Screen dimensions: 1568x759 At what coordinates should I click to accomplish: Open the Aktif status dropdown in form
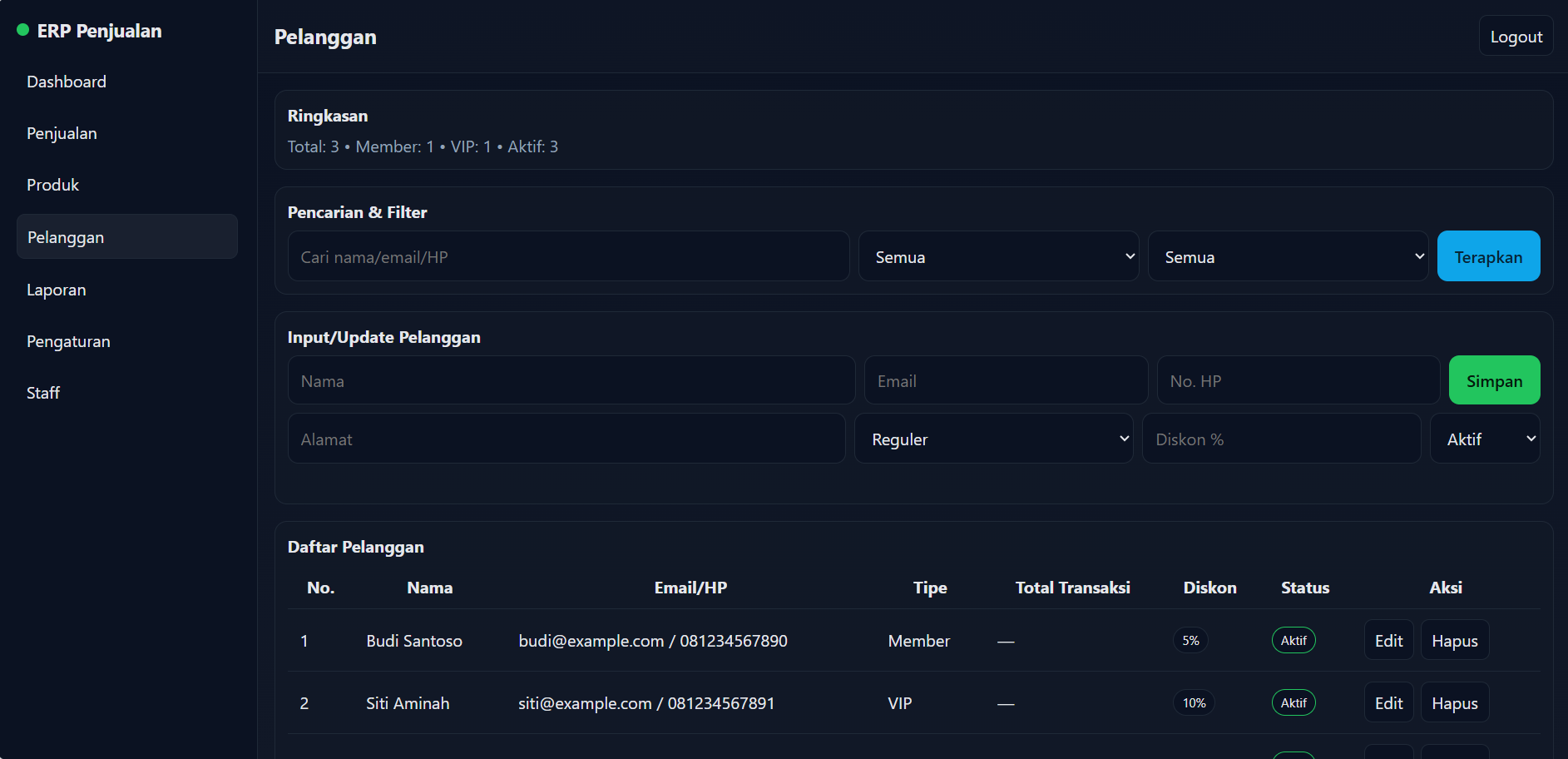point(1484,439)
